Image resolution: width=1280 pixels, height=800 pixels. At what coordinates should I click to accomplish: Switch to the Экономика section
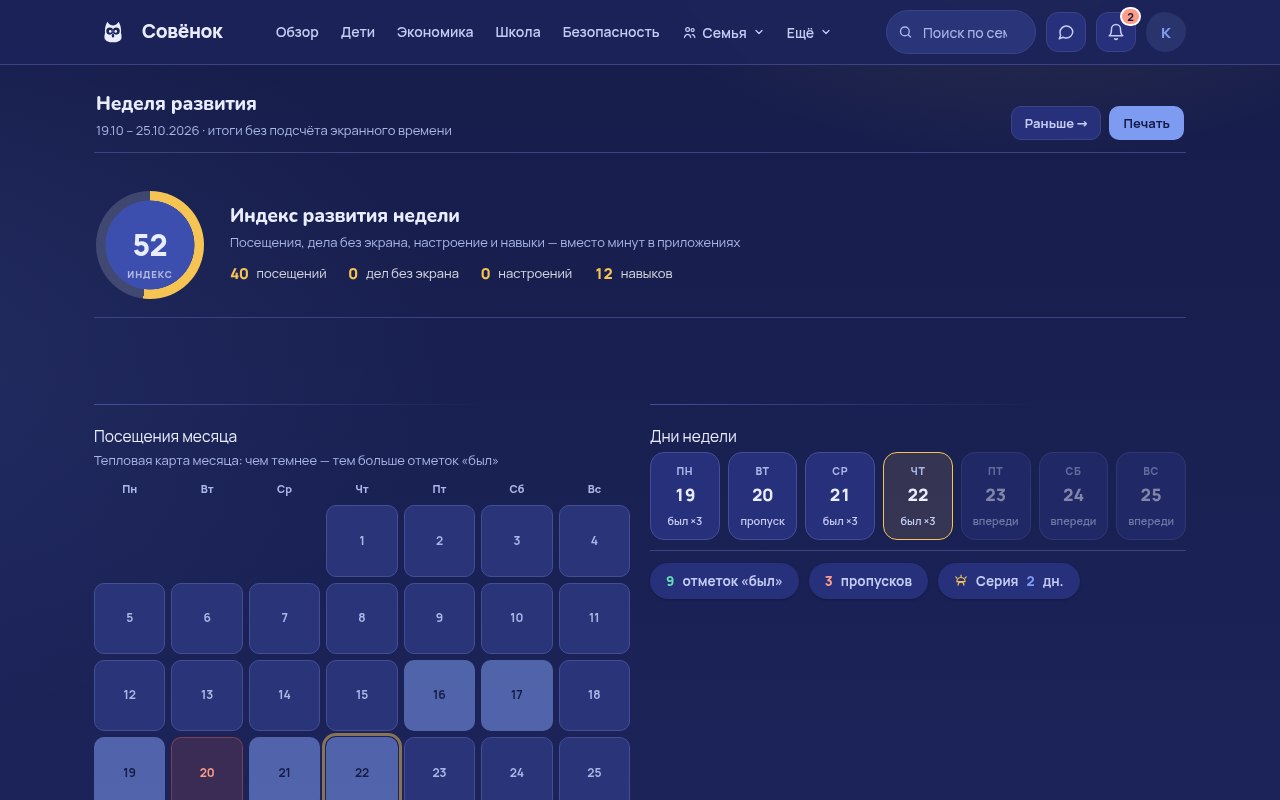[435, 32]
